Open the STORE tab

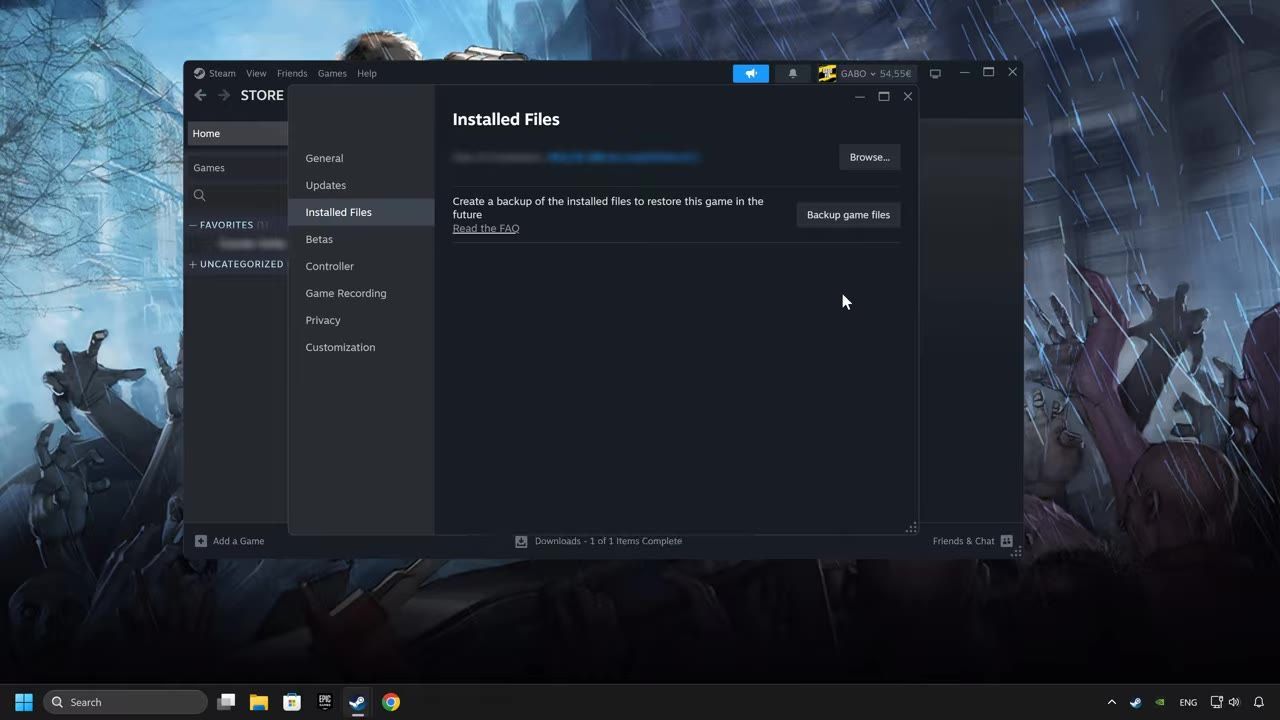coord(262,95)
